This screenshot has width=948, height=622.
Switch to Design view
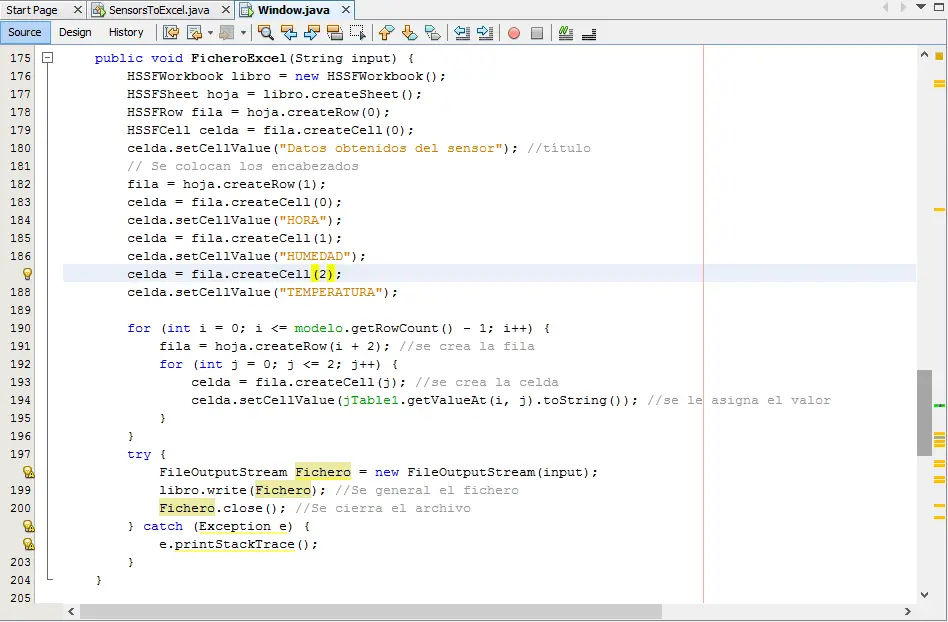point(75,32)
